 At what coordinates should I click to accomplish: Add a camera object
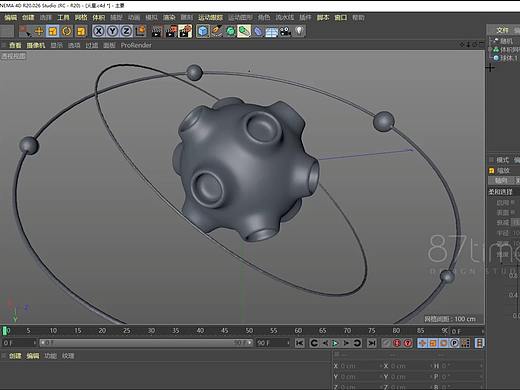pyautogui.click(x=285, y=31)
